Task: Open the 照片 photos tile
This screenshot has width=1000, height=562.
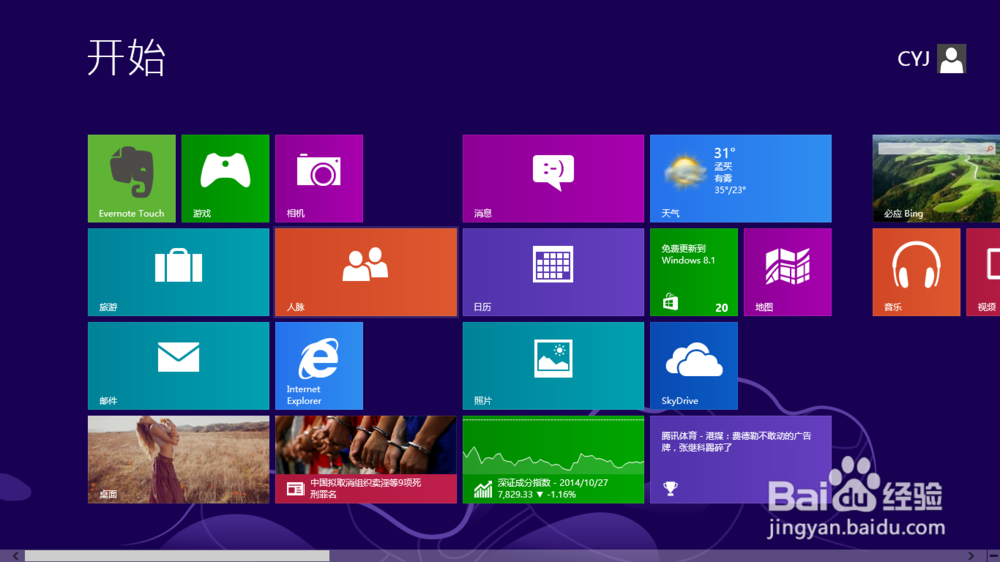Action: (x=553, y=366)
